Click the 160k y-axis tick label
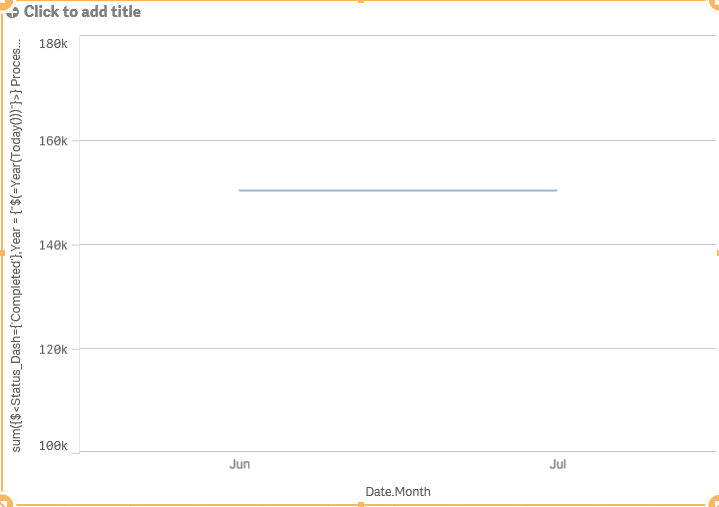This screenshot has width=719, height=507. pyautogui.click(x=52, y=141)
